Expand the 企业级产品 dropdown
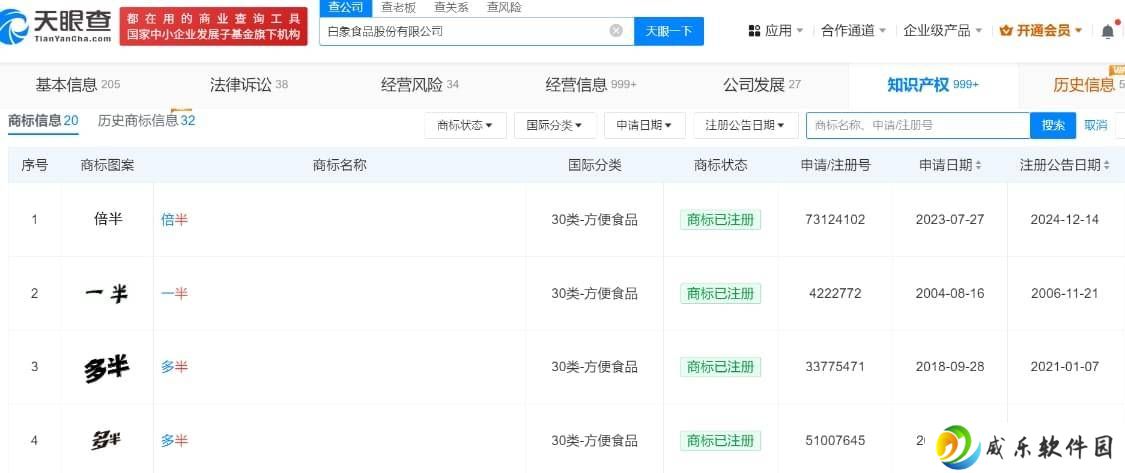Image resolution: width=1125 pixels, height=473 pixels. coord(943,31)
